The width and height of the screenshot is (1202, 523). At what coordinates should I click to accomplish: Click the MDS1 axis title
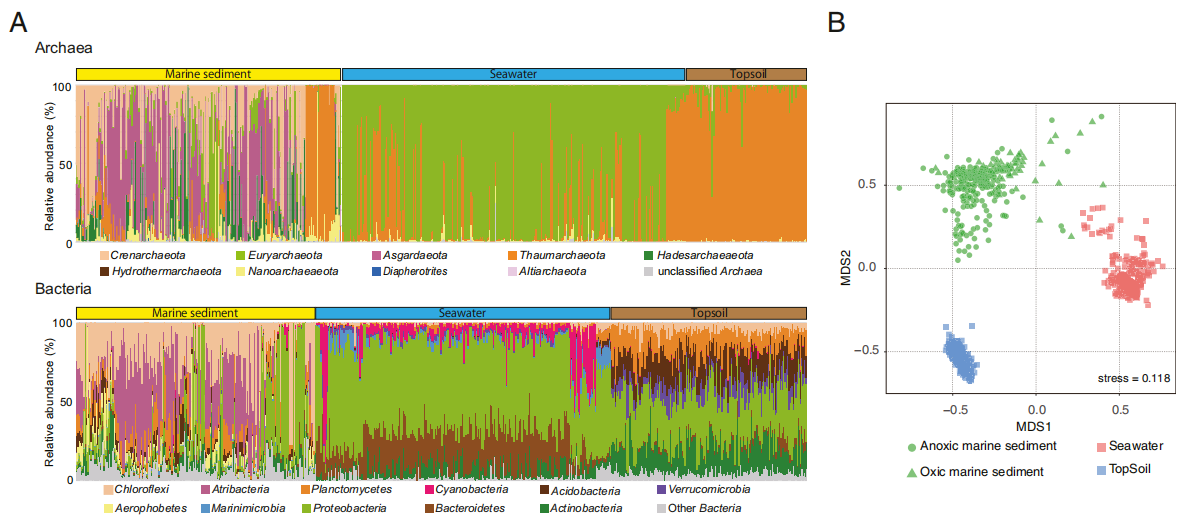(x=1035, y=427)
